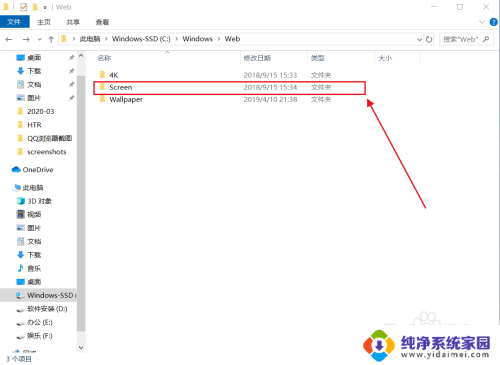Open the 2020-03 folder in sidebar
Viewport: 500px width, 365px height.
tap(40, 111)
